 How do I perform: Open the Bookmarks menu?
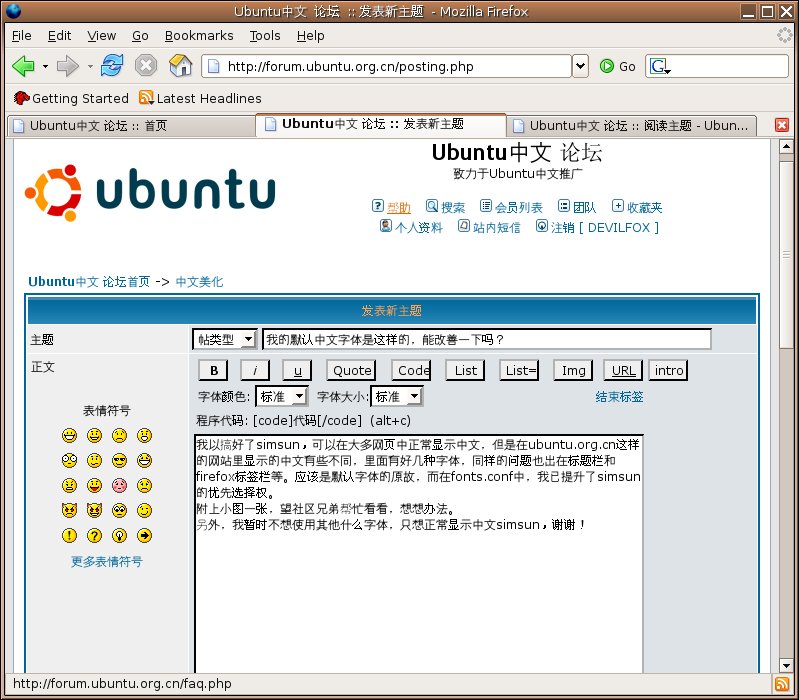[x=199, y=36]
